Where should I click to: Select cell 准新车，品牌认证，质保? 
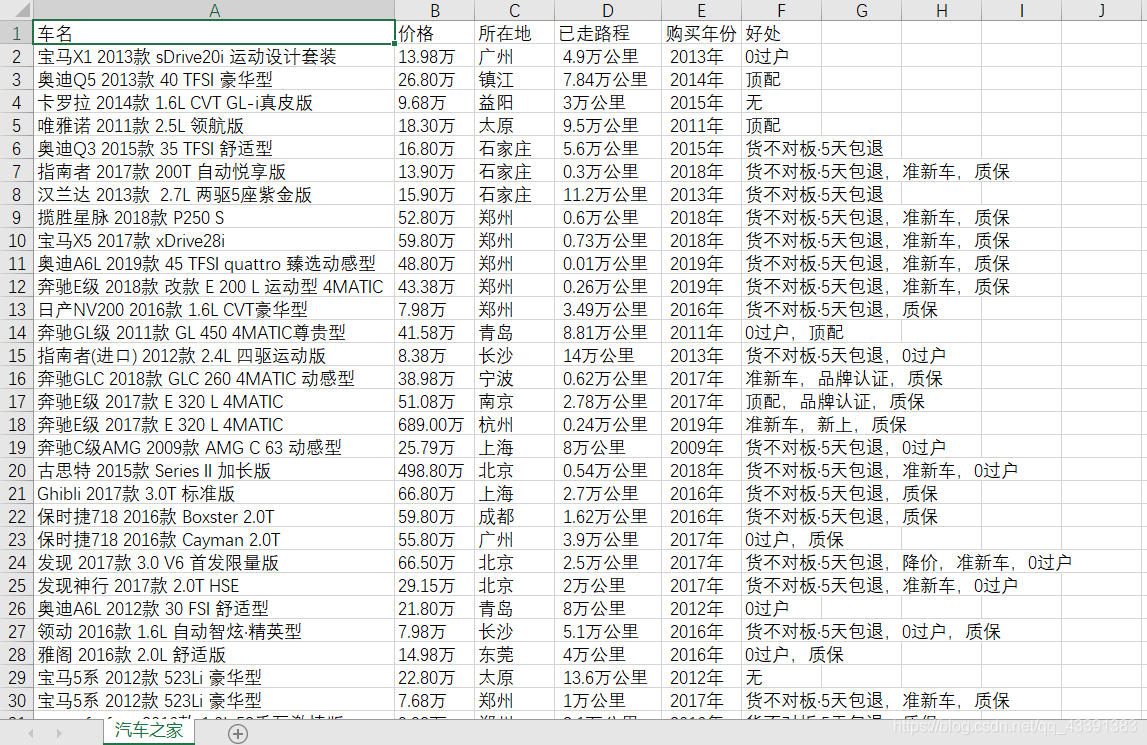pyautogui.click(x=843, y=378)
